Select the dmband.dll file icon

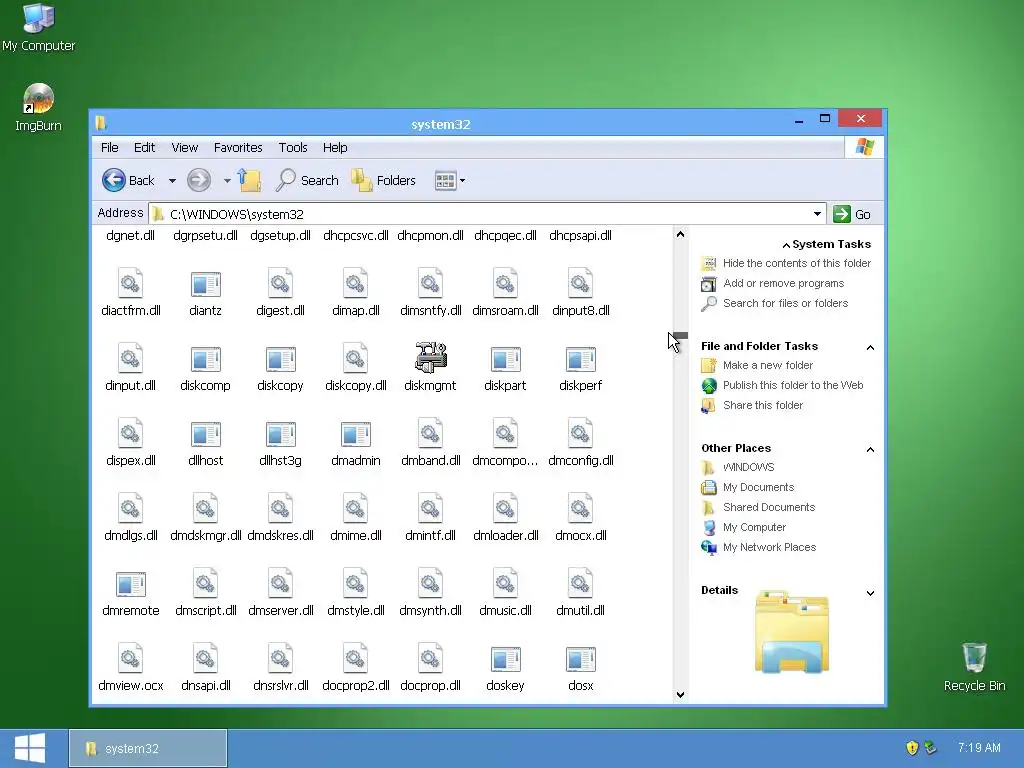tap(430, 433)
